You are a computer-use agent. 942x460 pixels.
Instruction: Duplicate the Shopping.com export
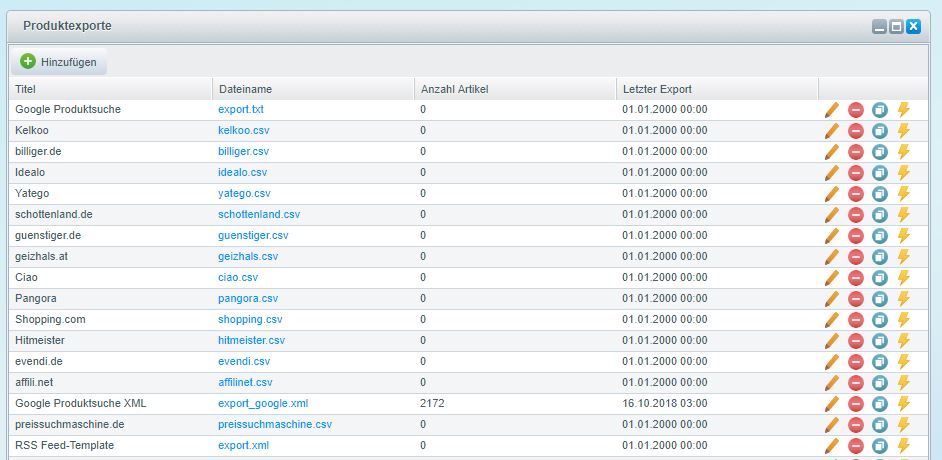pyautogui.click(x=880, y=319)
